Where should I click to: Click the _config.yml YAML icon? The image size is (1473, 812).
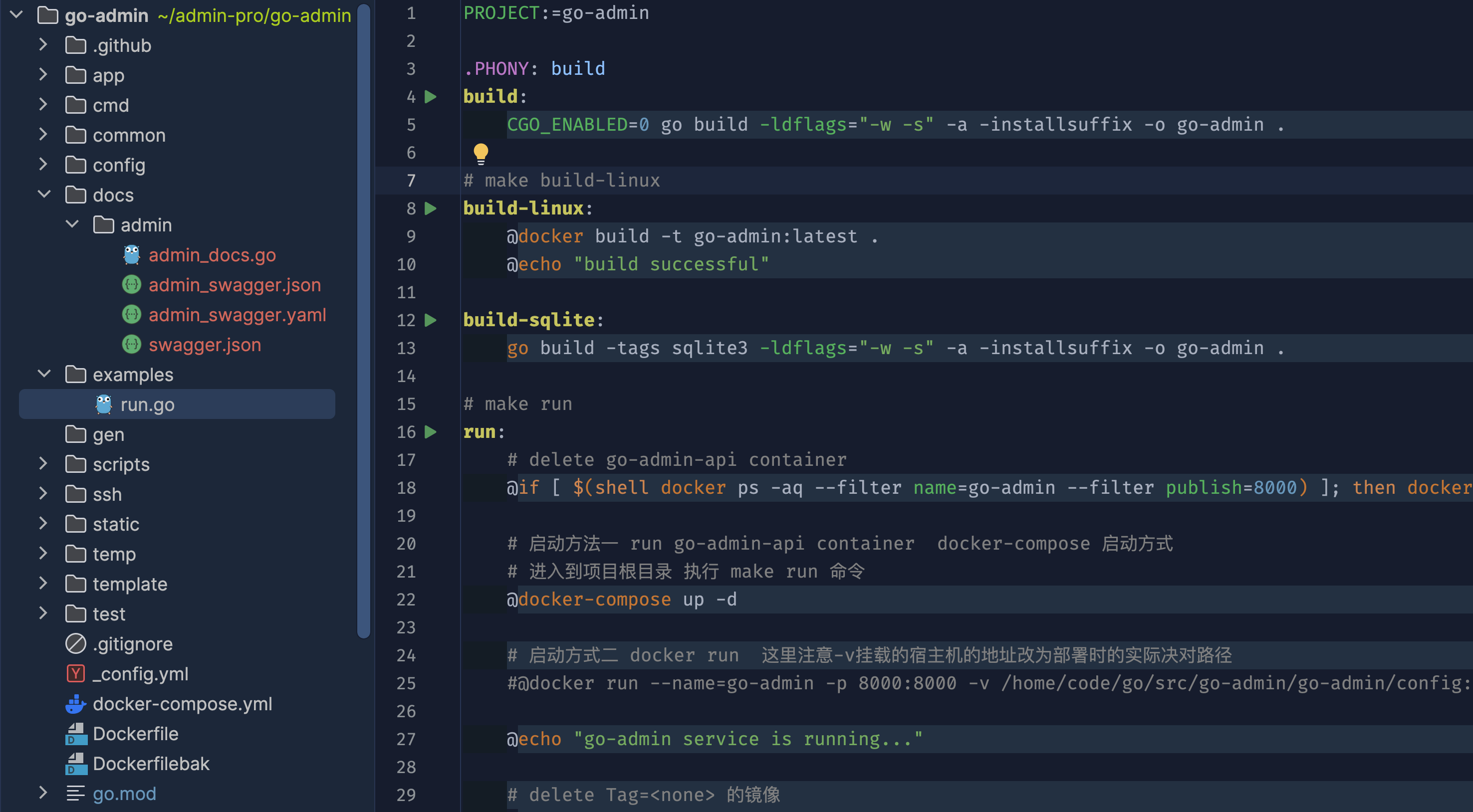(75, 674)
